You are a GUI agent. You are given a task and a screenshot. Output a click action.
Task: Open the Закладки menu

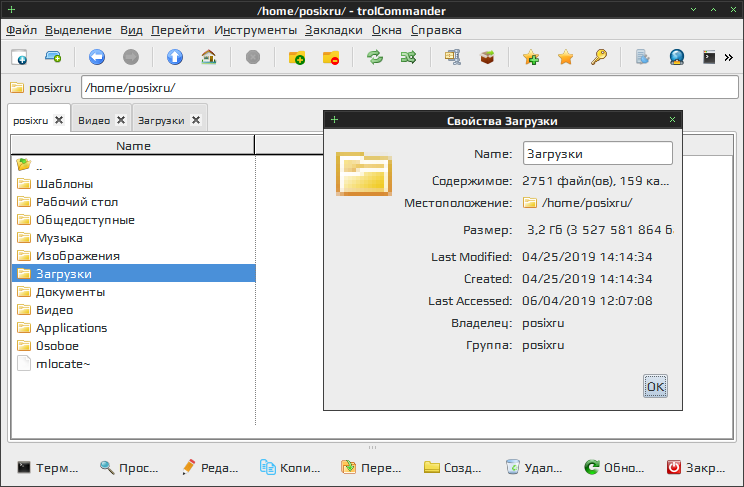coord(334,30)
